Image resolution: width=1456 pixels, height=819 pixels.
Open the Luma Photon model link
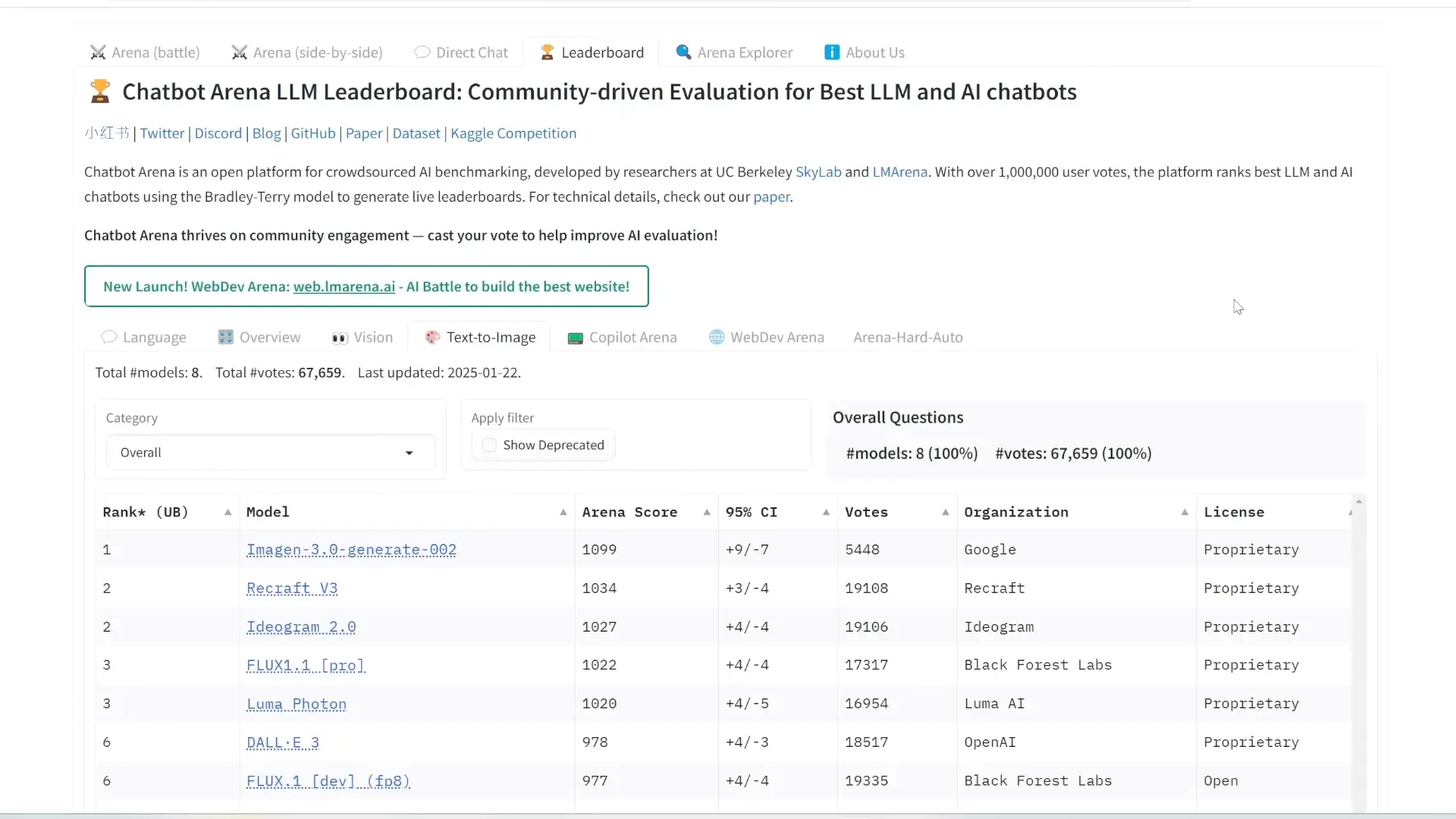click(297, 704)
